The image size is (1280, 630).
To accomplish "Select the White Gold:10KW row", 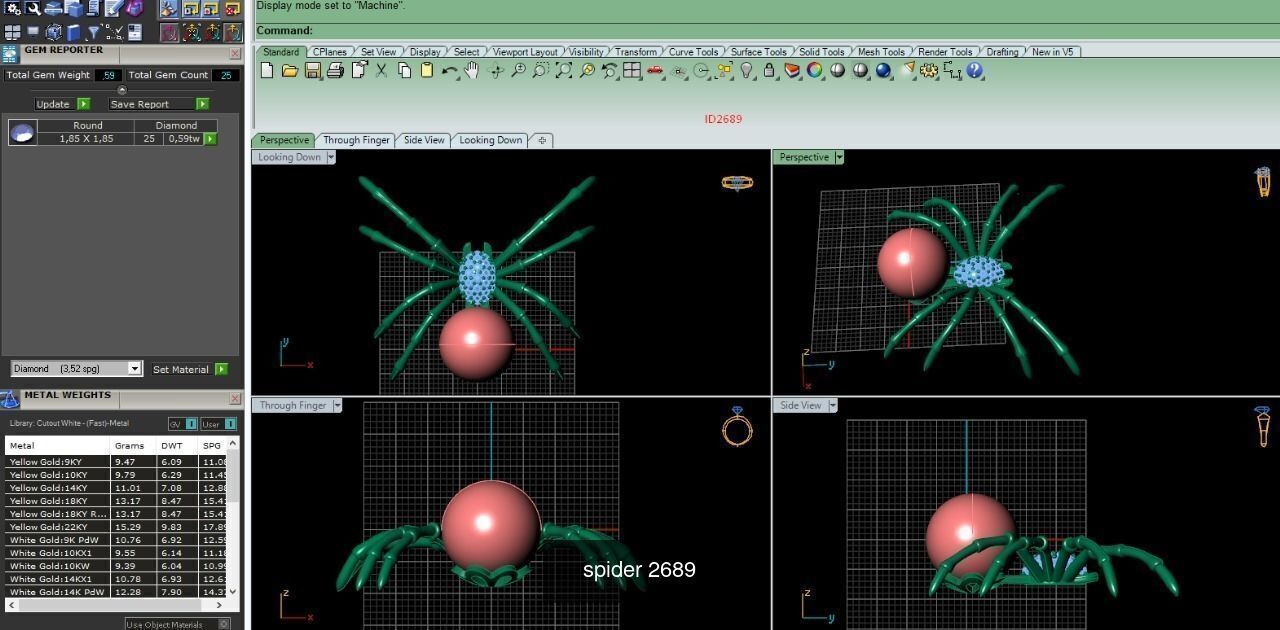I will coord(116,566).
